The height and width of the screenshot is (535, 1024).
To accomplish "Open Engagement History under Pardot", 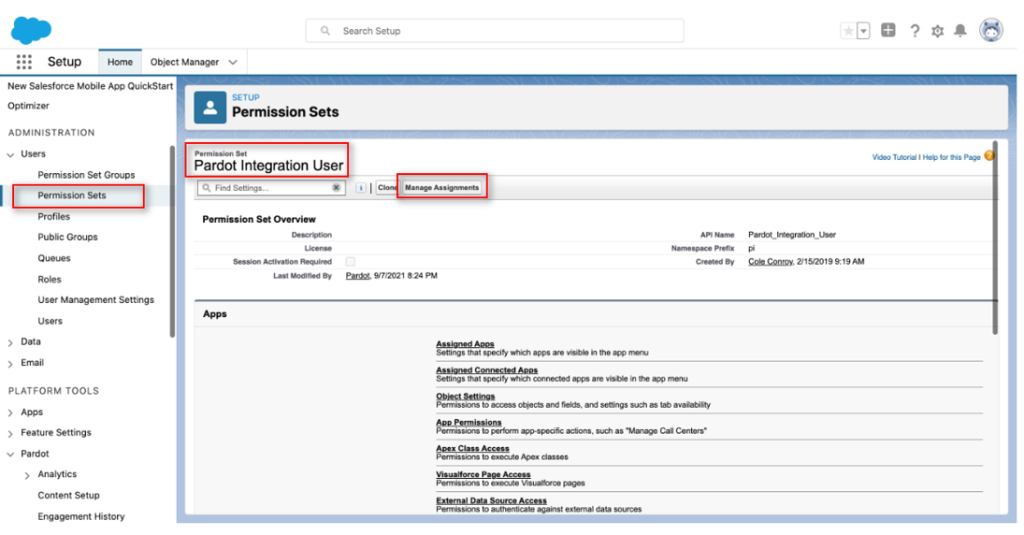I will tap(81, 516).
